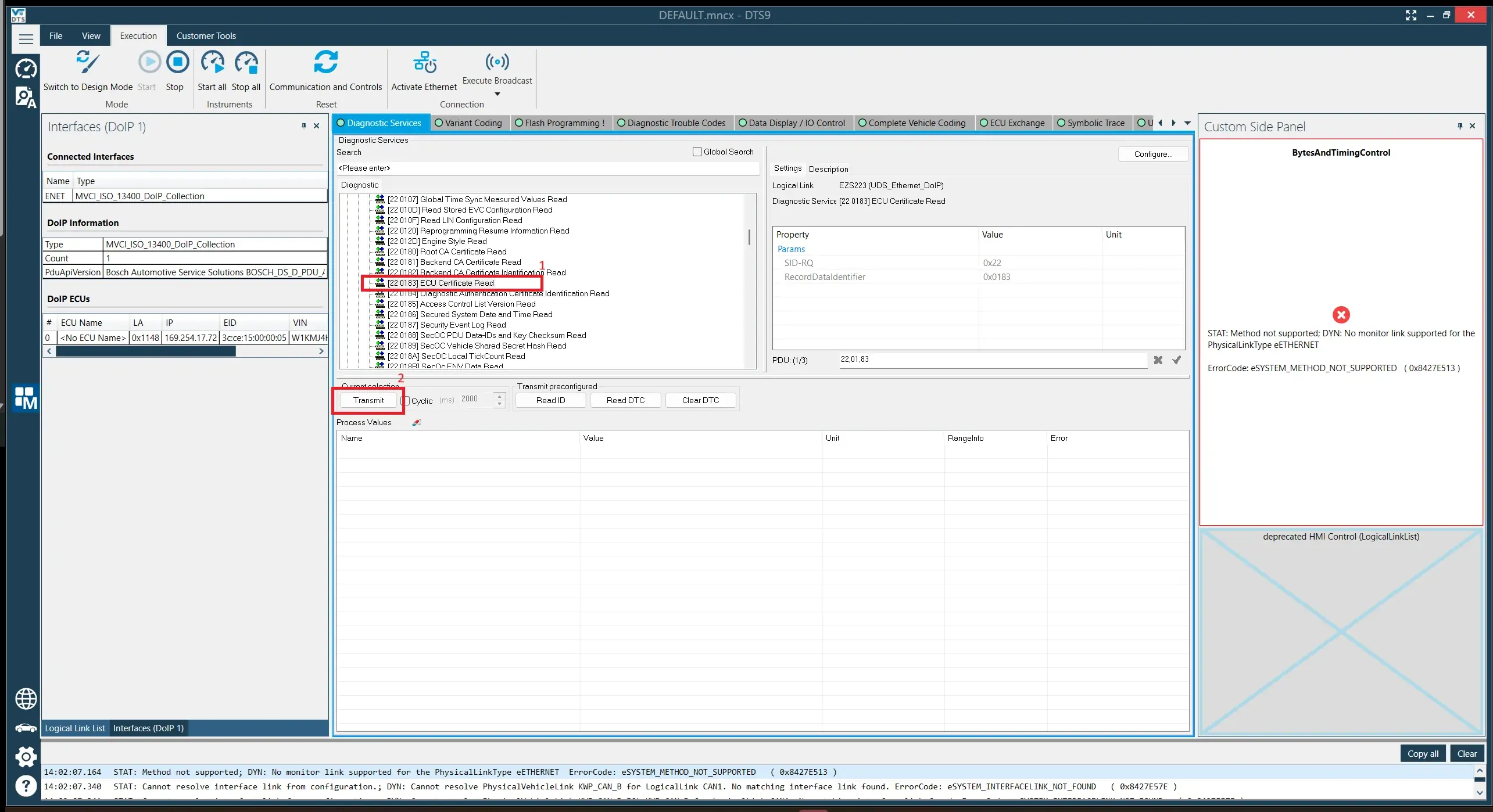Click Communication and Controls reset icon

[325, 62]
